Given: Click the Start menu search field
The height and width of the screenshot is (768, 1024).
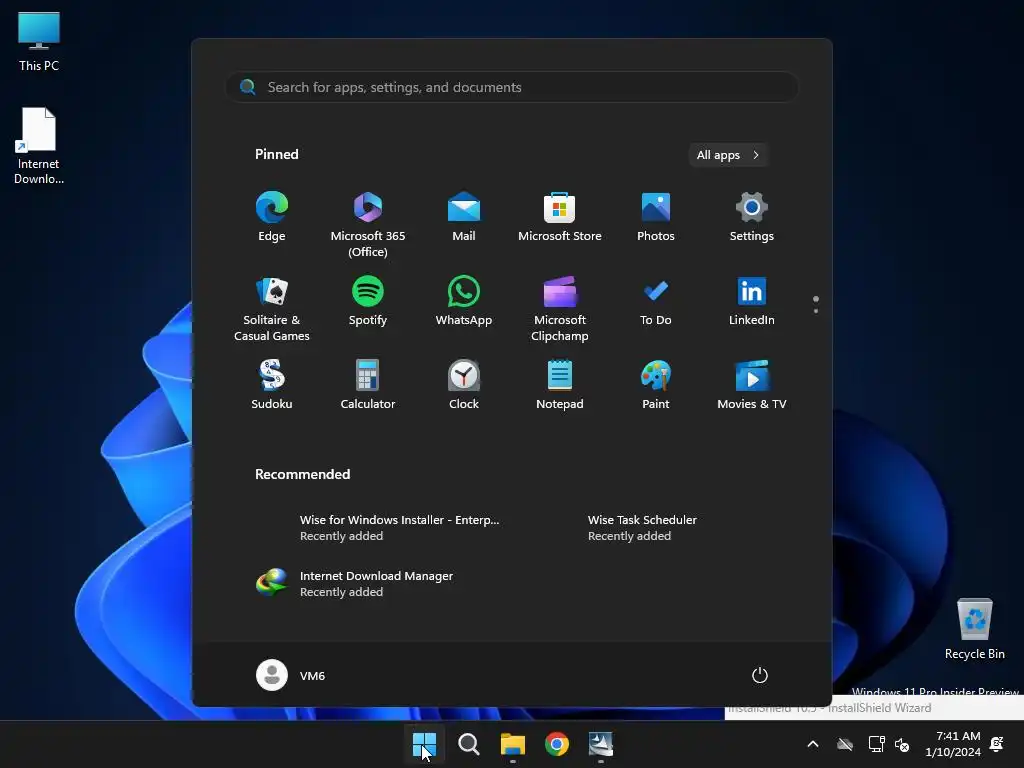Looking at the screenshot, I should pos(512,87).
